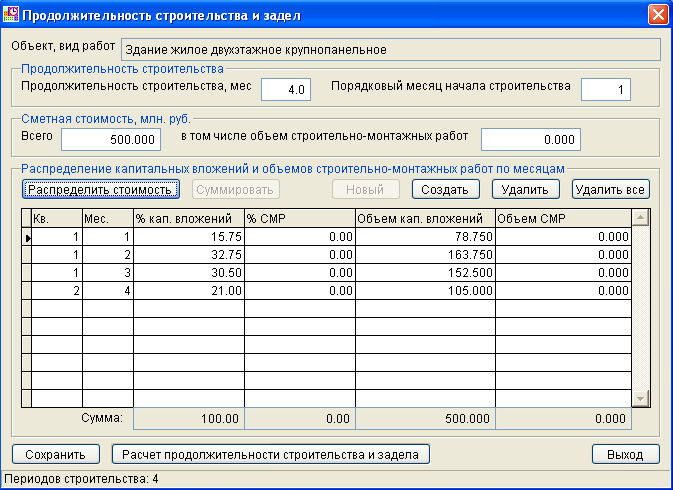
Task: Click the % кап. вложений column header
Action: [x=189, y=218]
